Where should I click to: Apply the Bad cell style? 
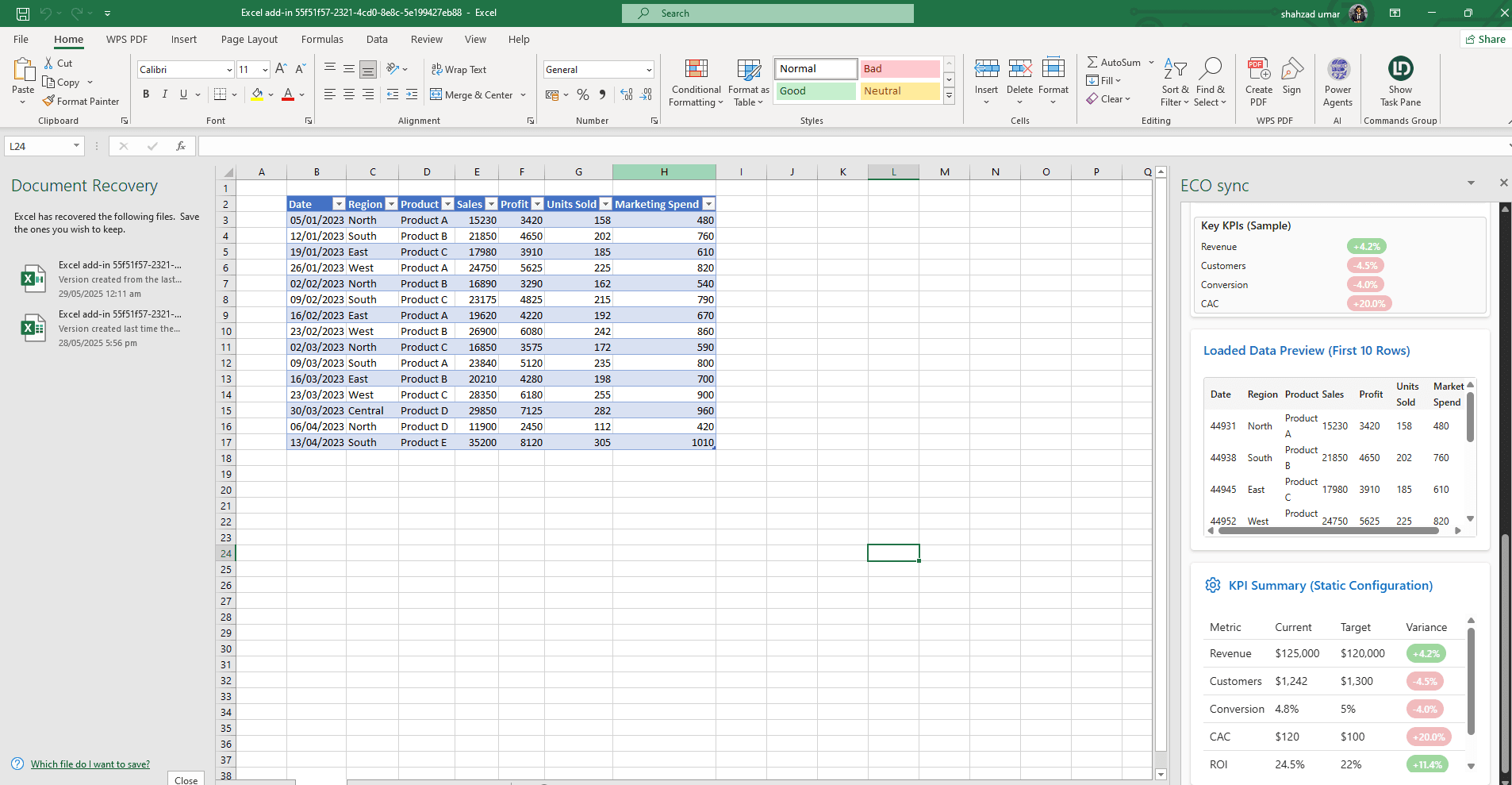click(900, 69)
